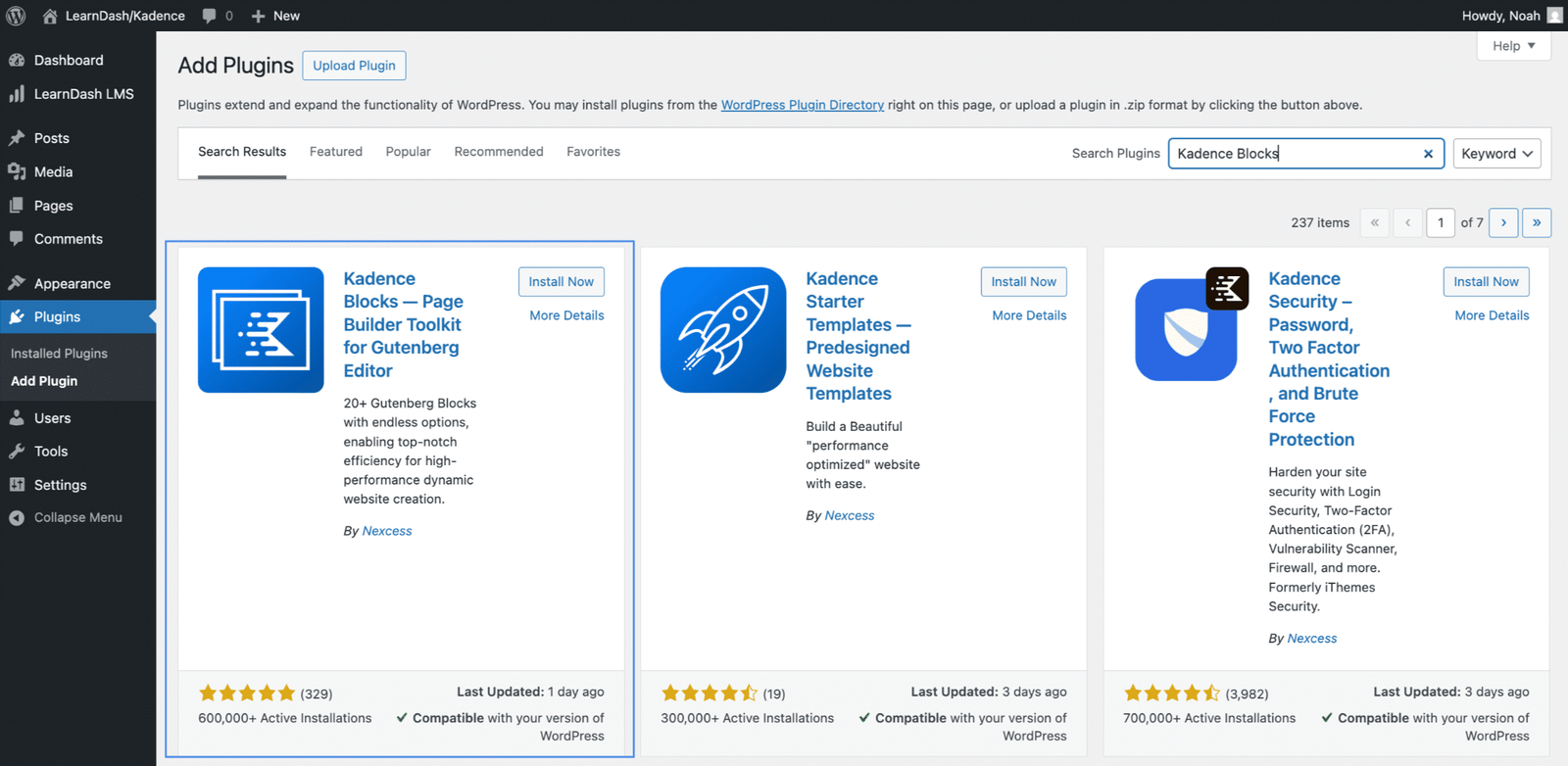Open Kadence Blocks Page Builder Toolkit title
The image size is (1568, 766).
tap(403, 324)
